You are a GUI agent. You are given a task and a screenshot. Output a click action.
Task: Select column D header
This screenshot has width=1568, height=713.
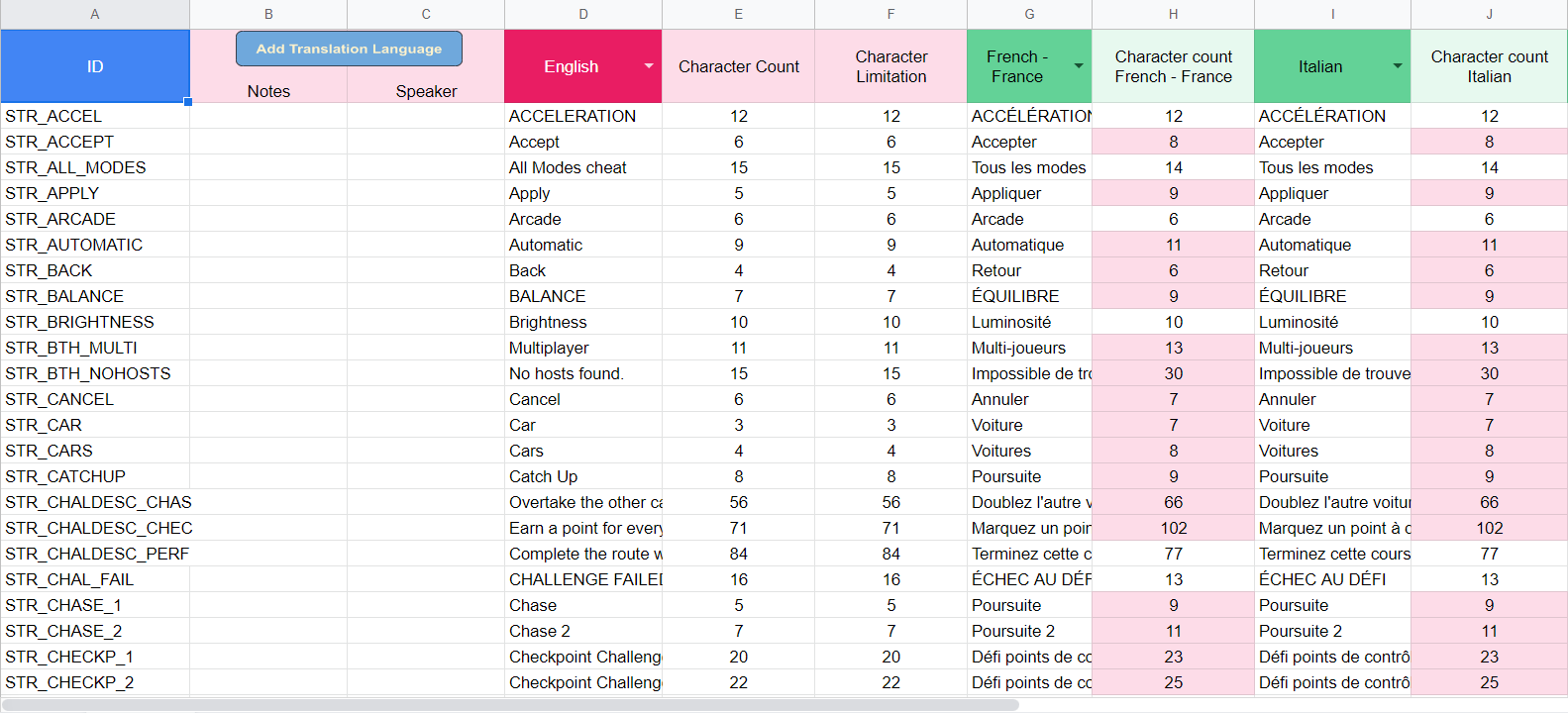coord(583,14)
